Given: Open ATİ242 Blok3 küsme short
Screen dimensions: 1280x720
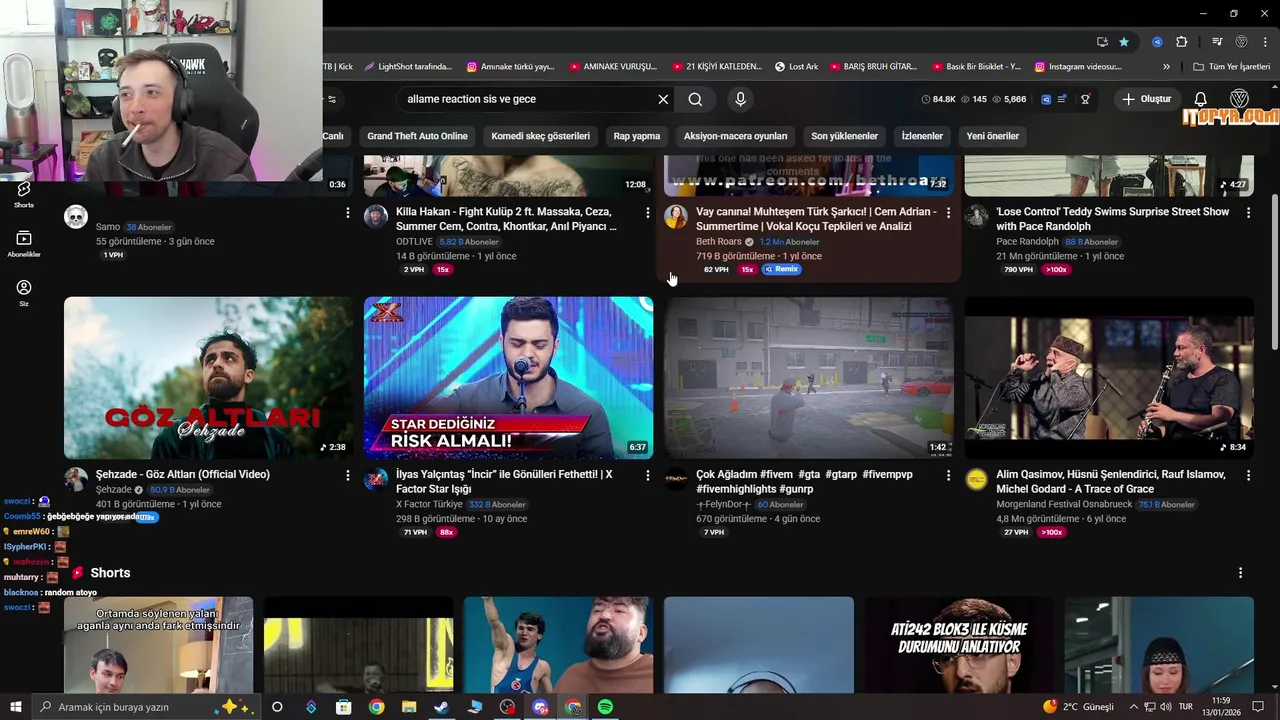Looking at the screenshot, I should (x=959, y=645).
